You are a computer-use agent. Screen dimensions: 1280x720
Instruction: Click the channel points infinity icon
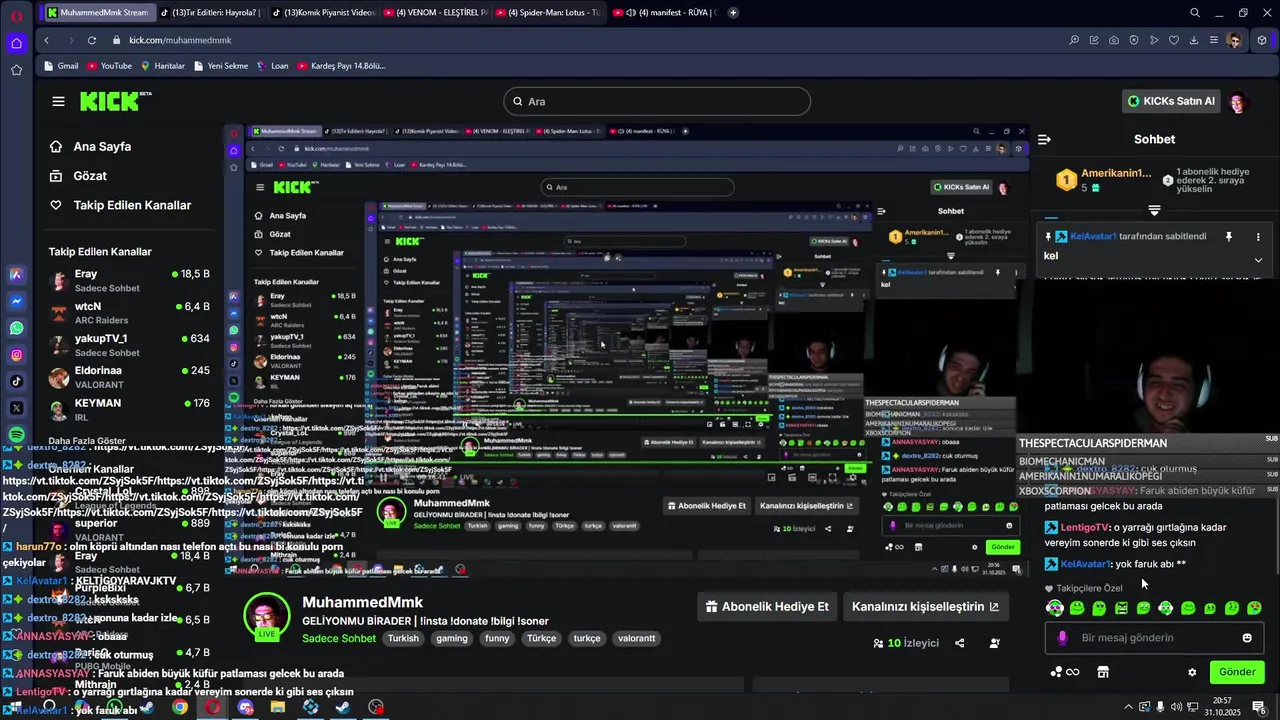[1065, 672]
